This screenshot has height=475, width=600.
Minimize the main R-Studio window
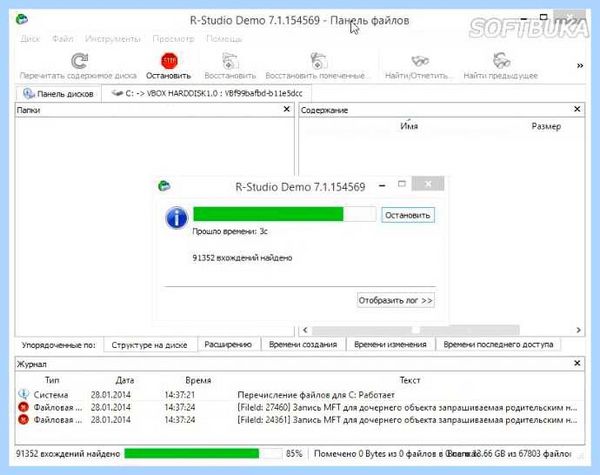click(x=524, y=18)
